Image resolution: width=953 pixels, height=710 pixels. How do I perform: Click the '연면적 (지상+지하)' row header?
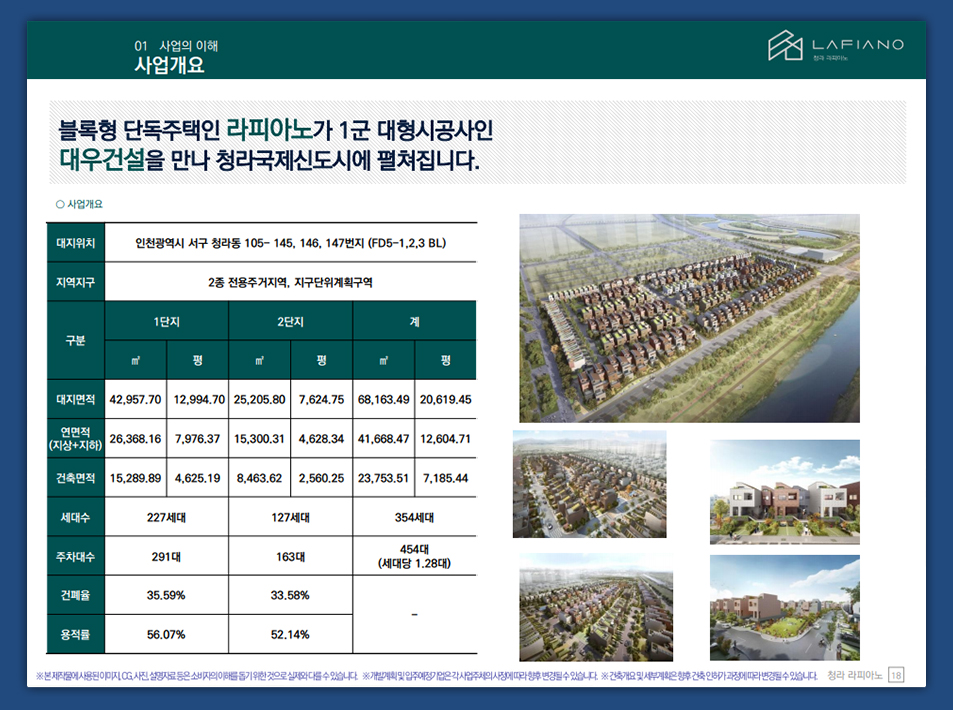click(76, 439)
